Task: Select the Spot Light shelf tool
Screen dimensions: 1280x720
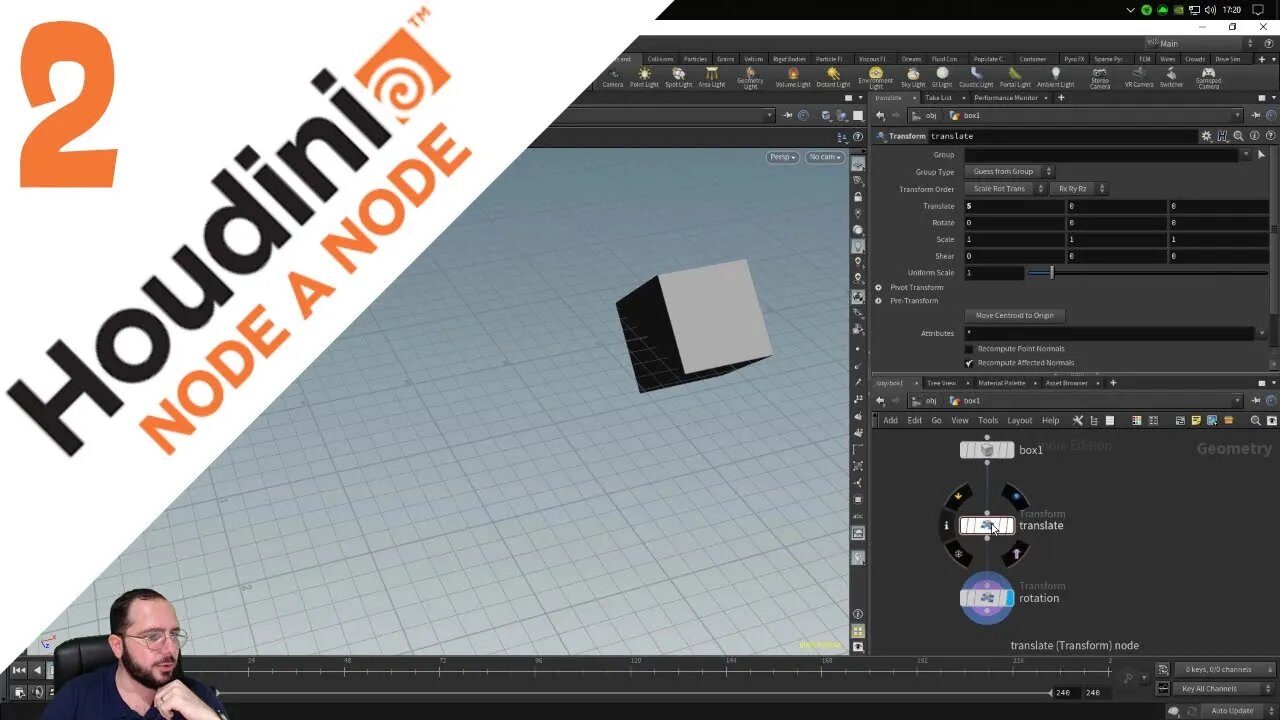Action: pos(678,78)
